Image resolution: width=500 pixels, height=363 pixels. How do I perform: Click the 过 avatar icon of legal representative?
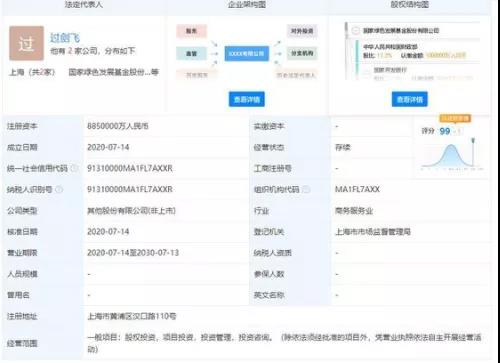[x=26, y=43]
